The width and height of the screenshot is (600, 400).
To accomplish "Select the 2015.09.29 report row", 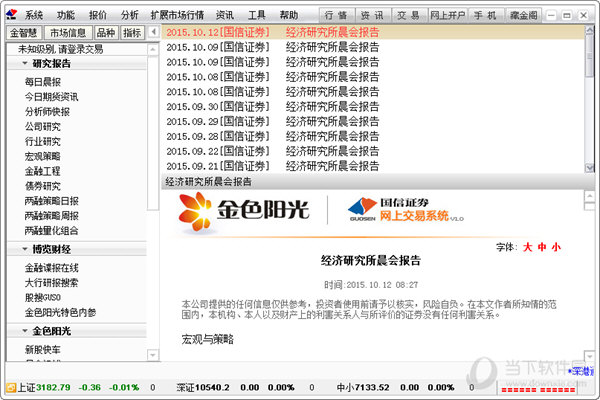I will pyautogui.click(x=373, y=121).
